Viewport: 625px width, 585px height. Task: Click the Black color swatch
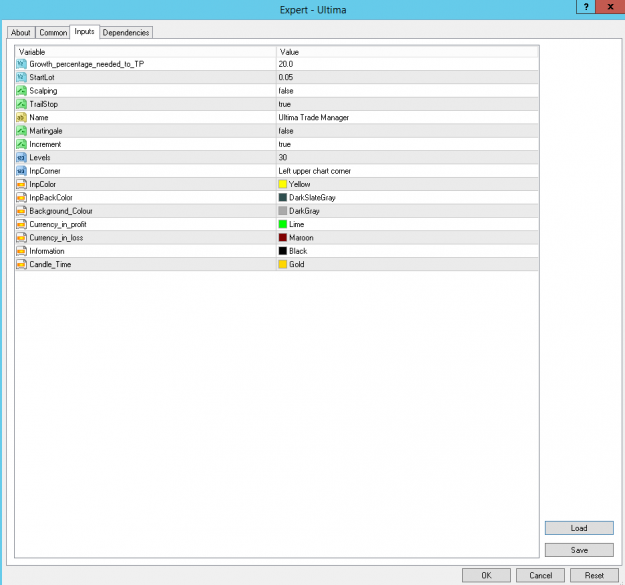tap(283, 251)
